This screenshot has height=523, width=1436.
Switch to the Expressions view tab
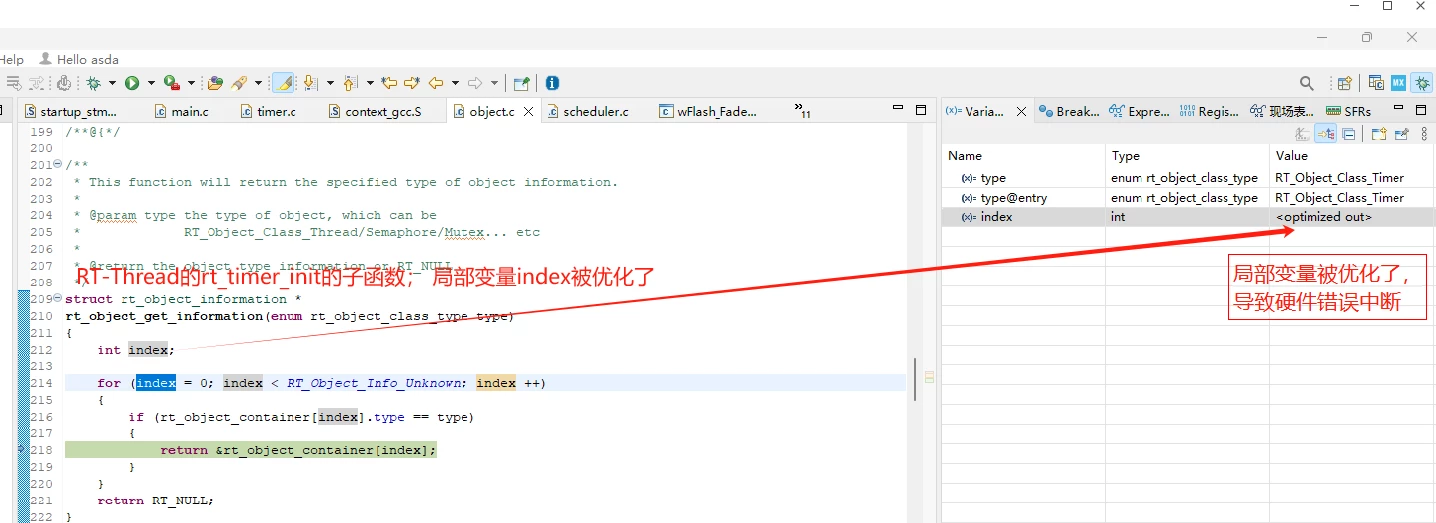1139,112
